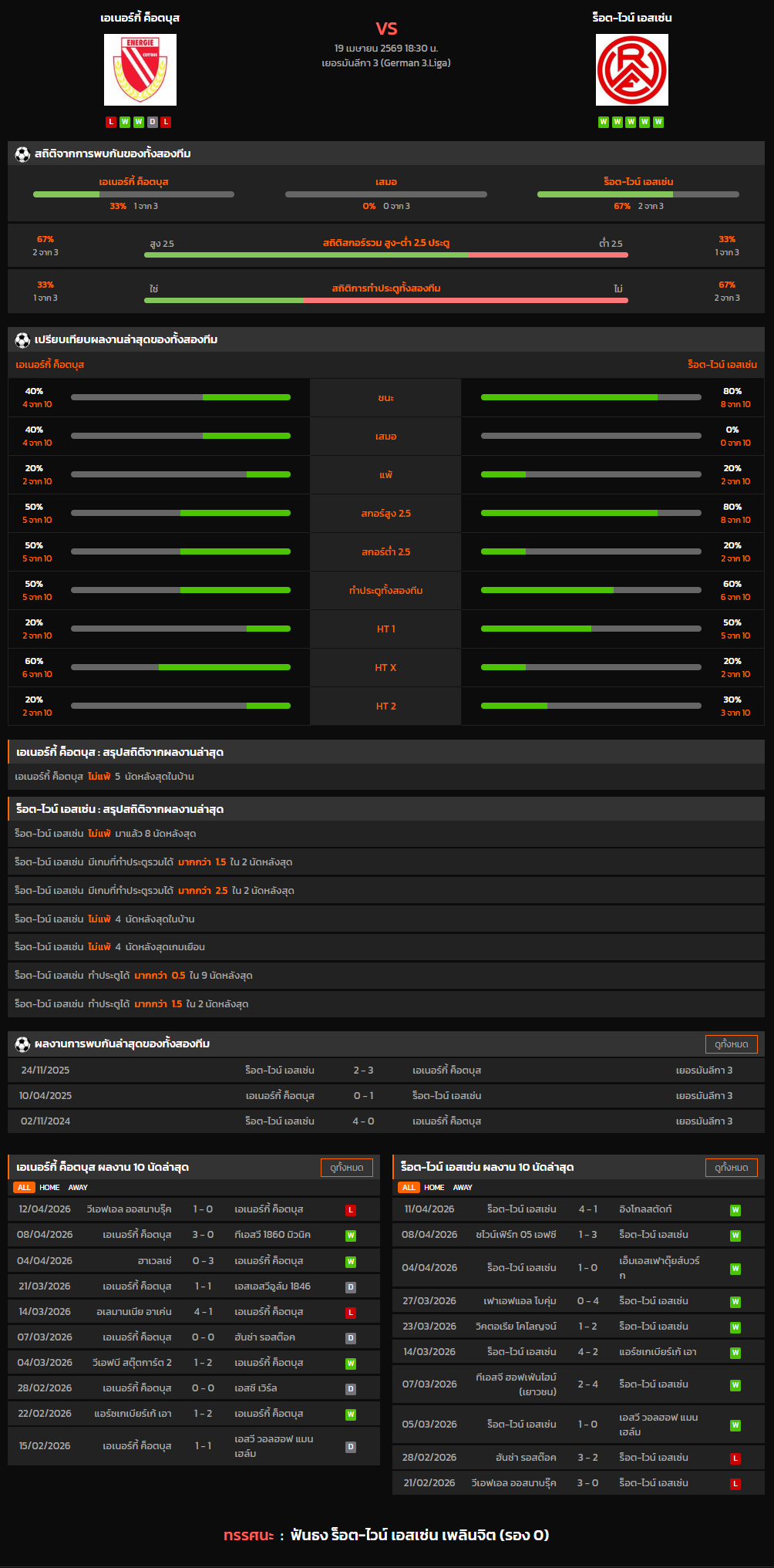Open view-all button for Essen last 10 matches
774x1568 pixels.
[731, 1168]
